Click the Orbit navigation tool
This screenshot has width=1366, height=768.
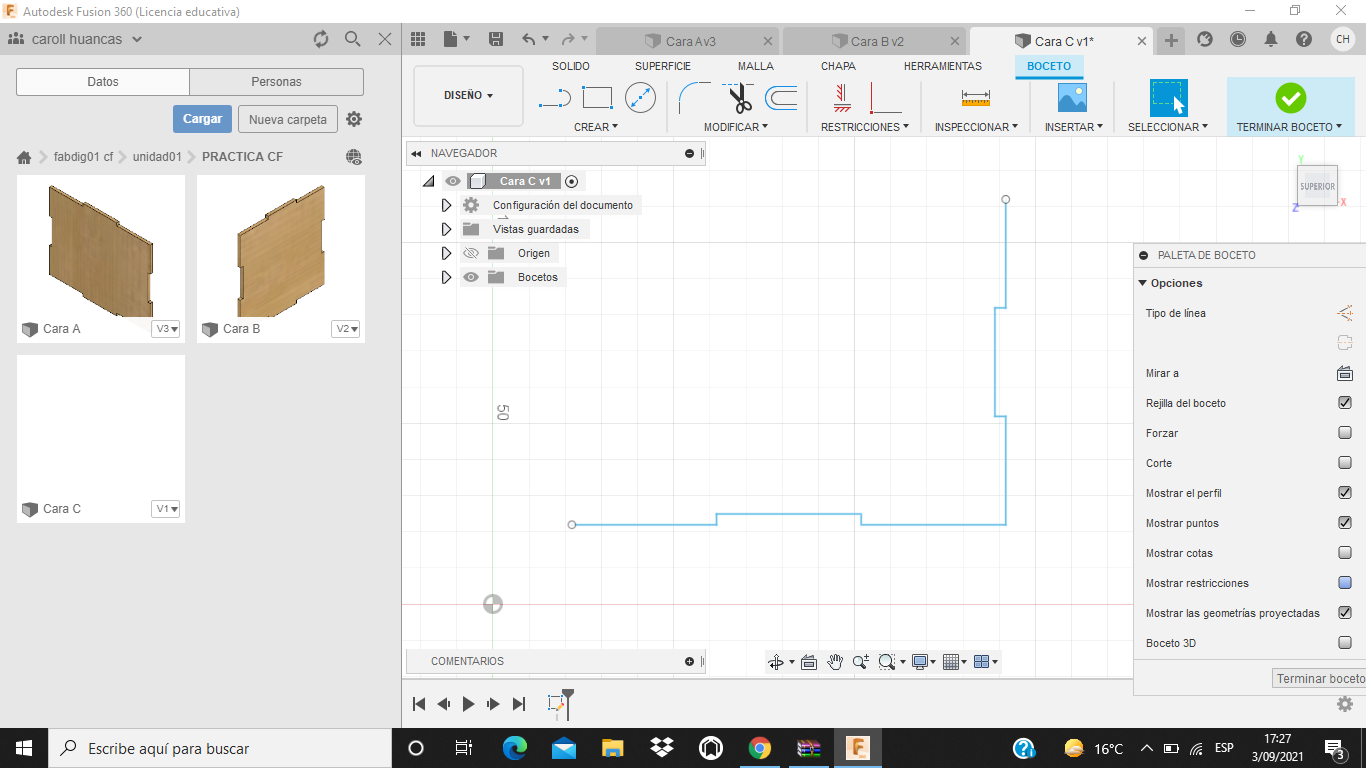pos(776,662)
